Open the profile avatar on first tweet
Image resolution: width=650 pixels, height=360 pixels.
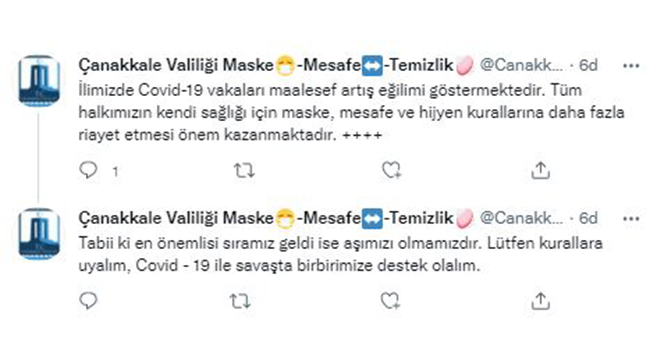[x=39, y=80]
